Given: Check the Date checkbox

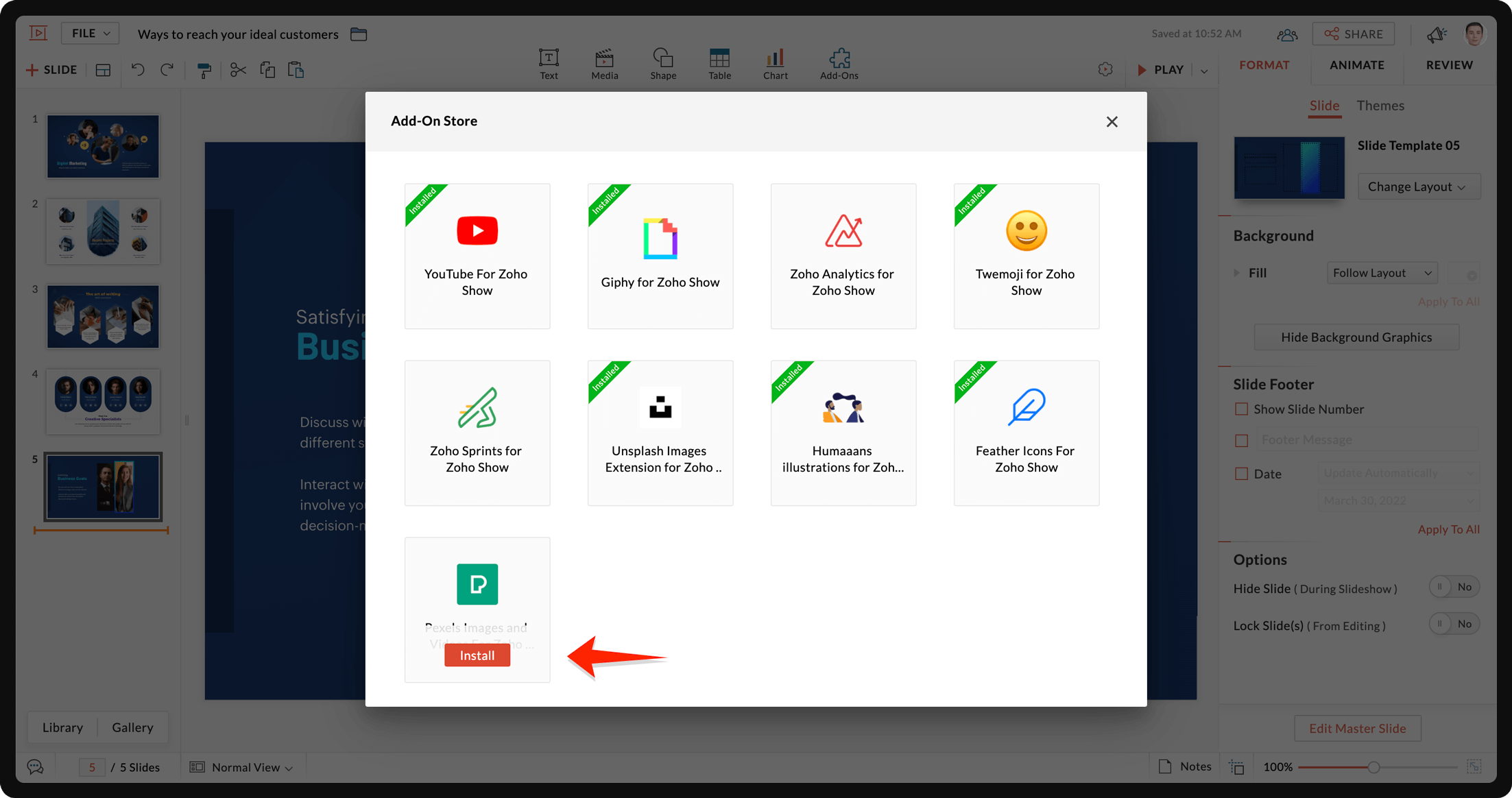Looking at the screenshot, I should click(1241, 474).
